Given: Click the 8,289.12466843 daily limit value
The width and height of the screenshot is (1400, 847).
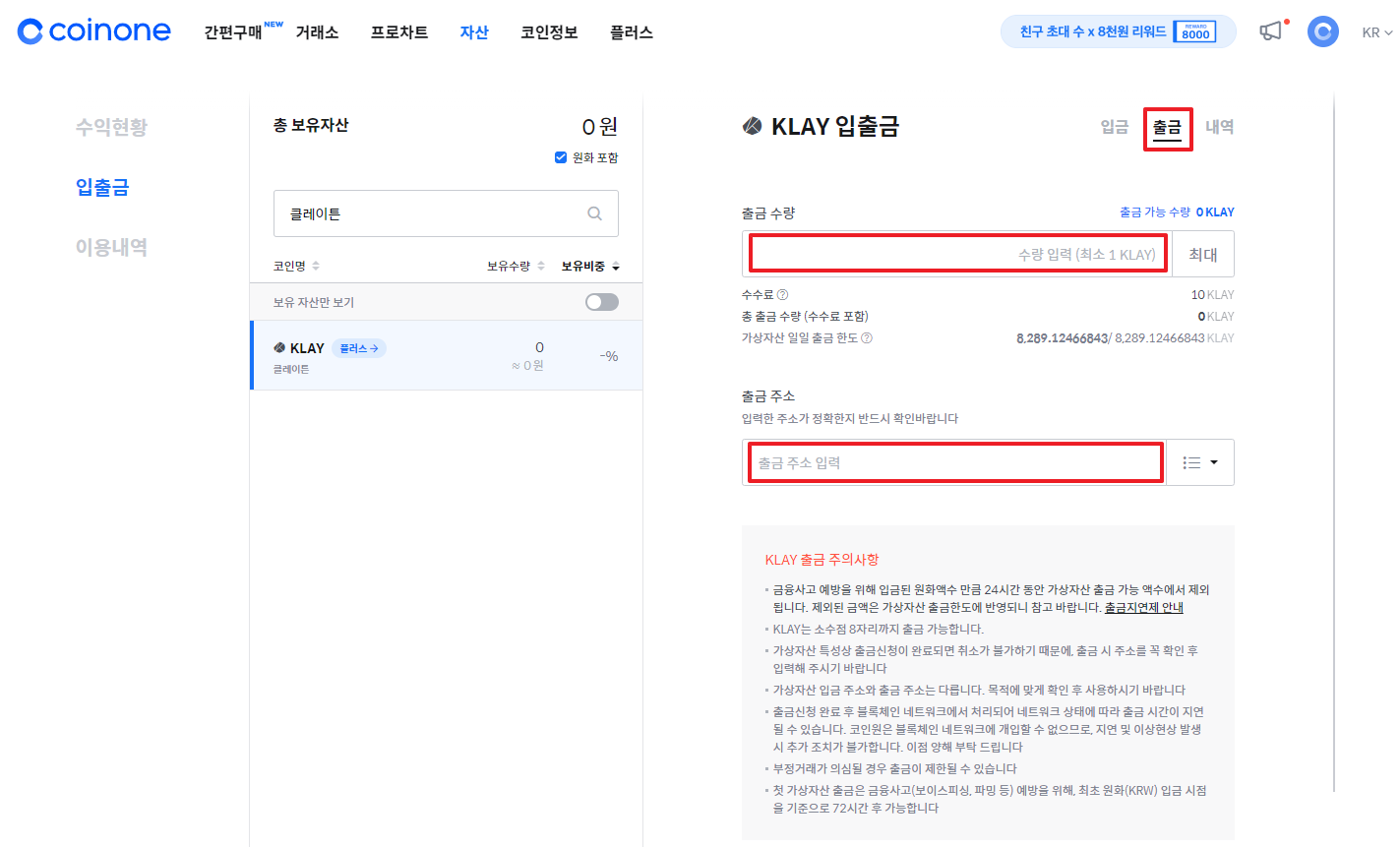Looking at the screenshot, I should (x=1062, y=337).
